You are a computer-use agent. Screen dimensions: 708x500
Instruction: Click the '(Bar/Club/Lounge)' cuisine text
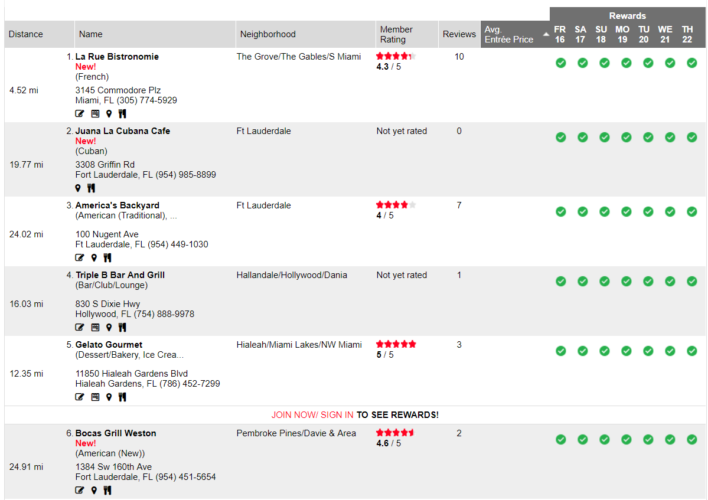[112, 285]
